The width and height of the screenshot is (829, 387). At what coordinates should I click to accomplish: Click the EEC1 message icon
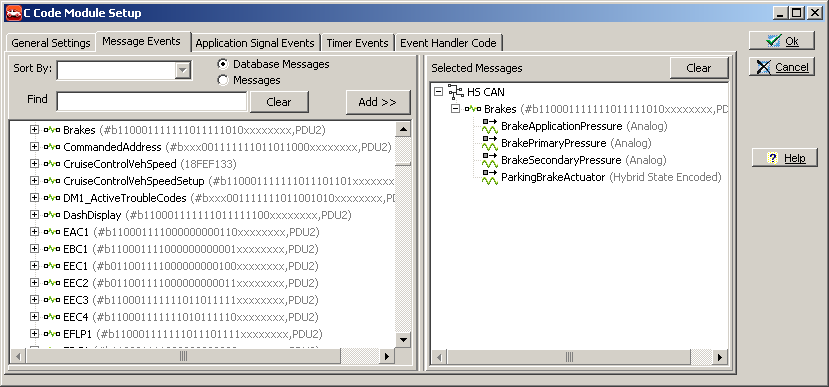[x=52, y=266]
